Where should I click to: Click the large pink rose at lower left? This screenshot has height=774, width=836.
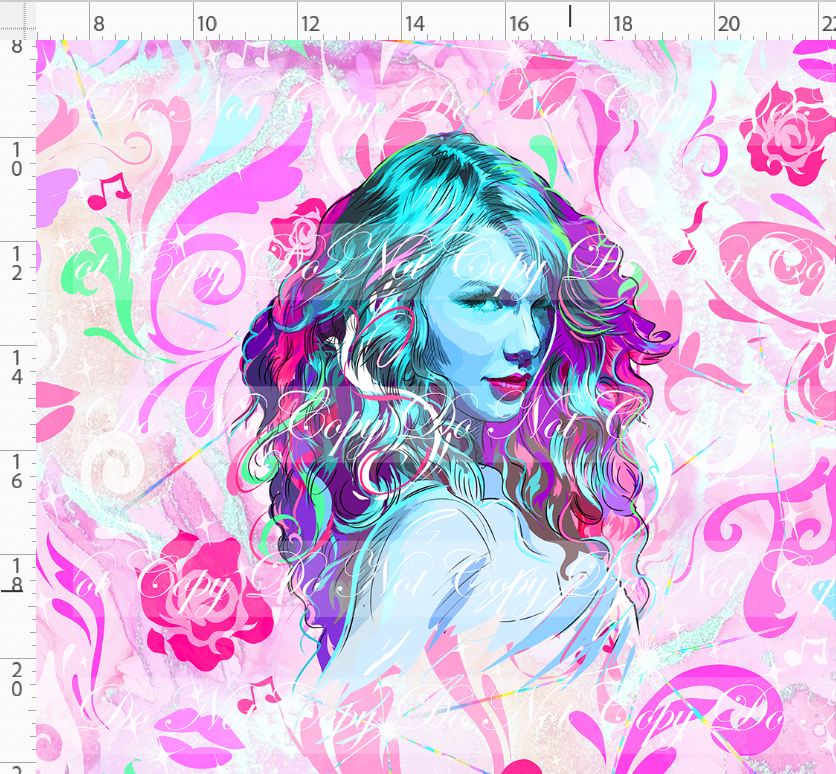205,600
